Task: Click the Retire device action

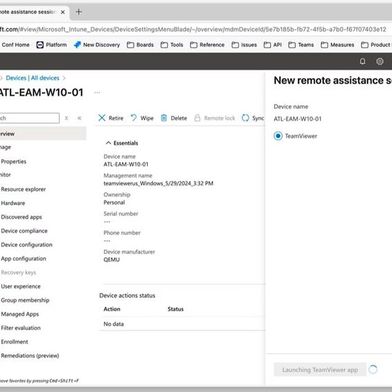Action: (111, 118)
